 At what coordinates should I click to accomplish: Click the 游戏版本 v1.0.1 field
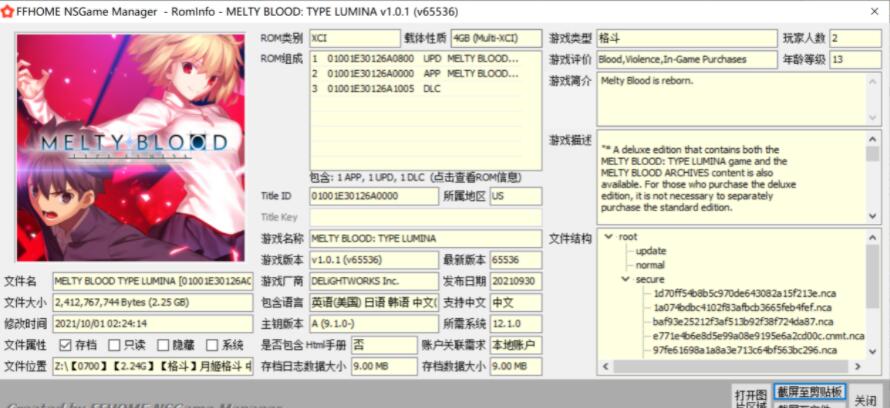(374, 260)
